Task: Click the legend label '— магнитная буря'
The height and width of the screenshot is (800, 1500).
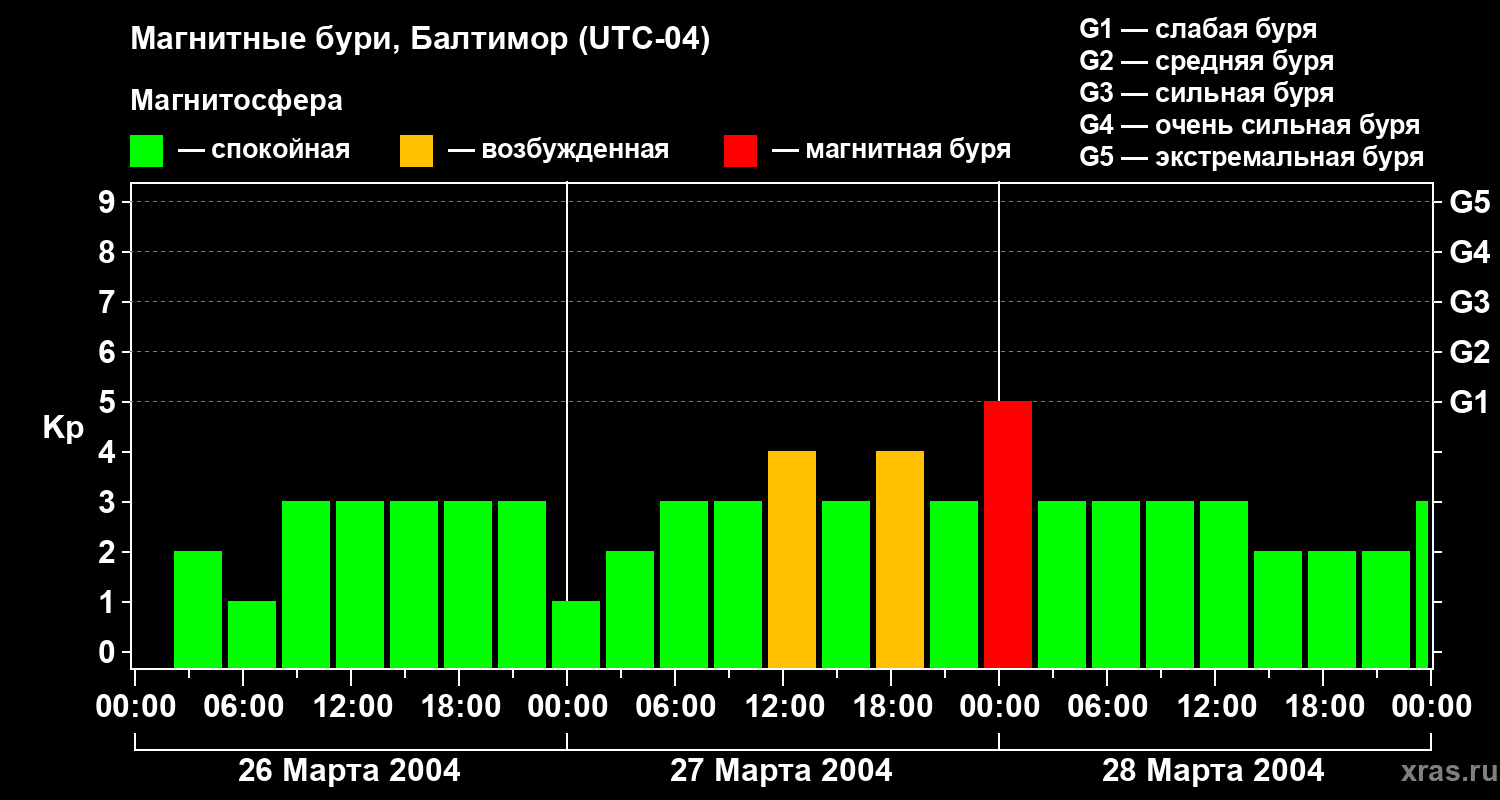Action: [x=892, y=150]
